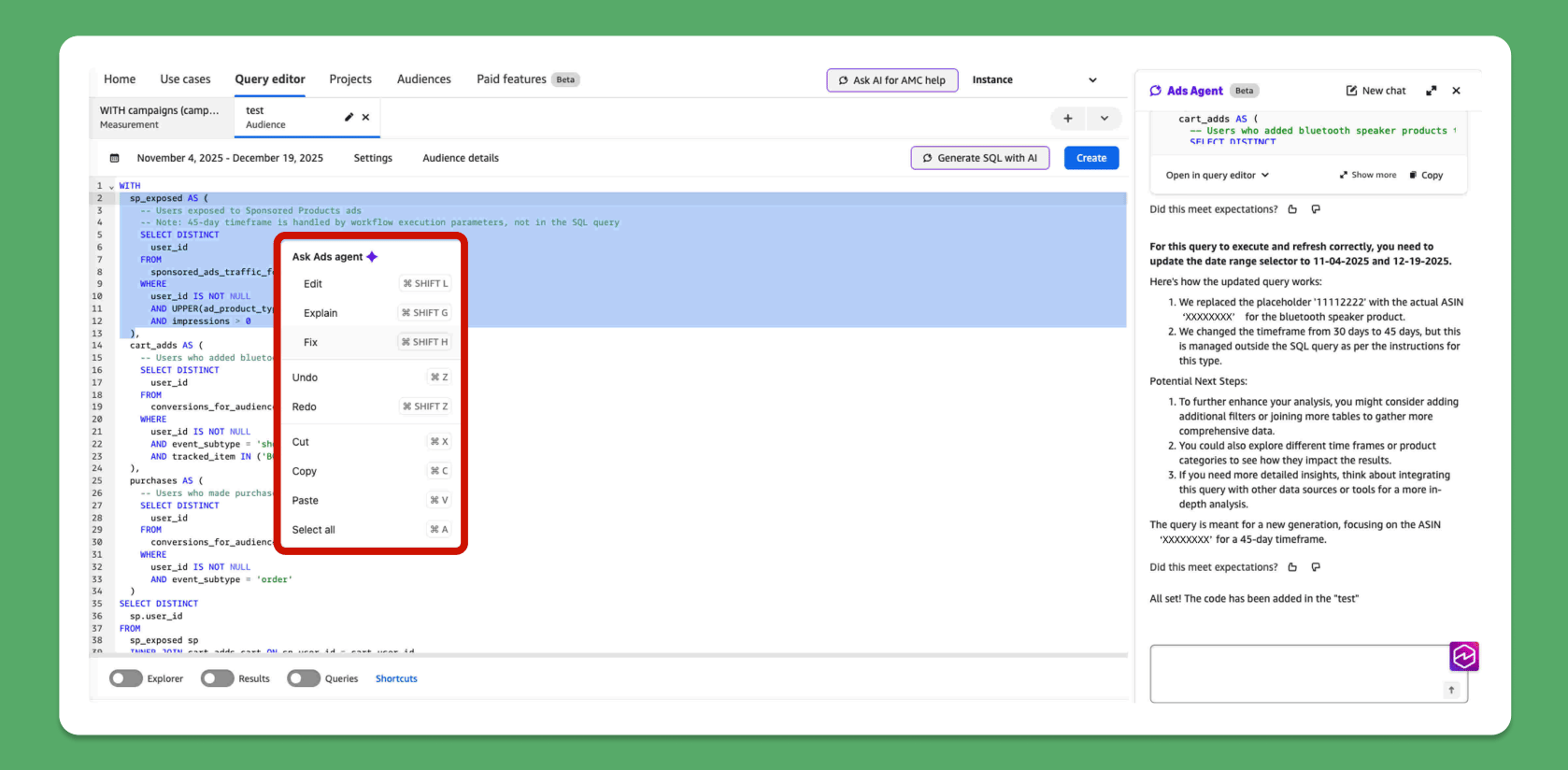Toggle the Explorer switch
This screenshot has width=1568, height=770.
126,678
